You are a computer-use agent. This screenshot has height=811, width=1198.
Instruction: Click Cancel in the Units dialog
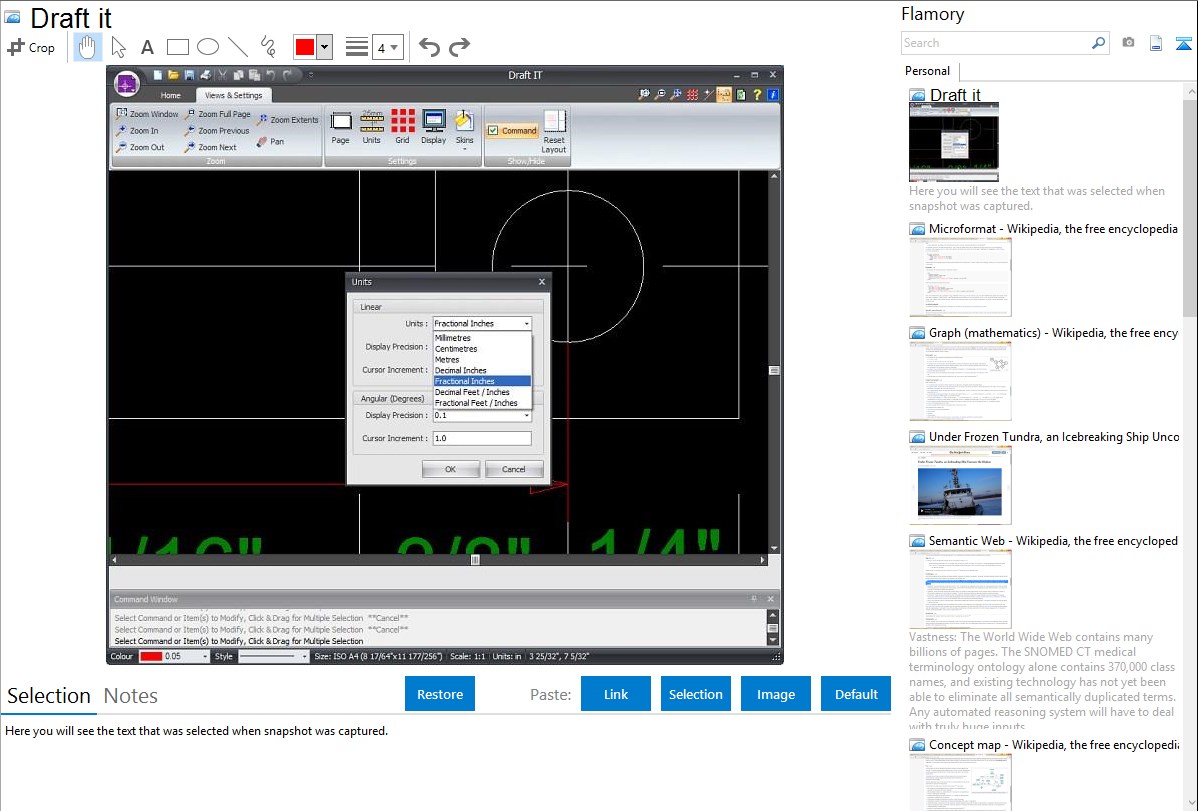[x=513, y=469]
